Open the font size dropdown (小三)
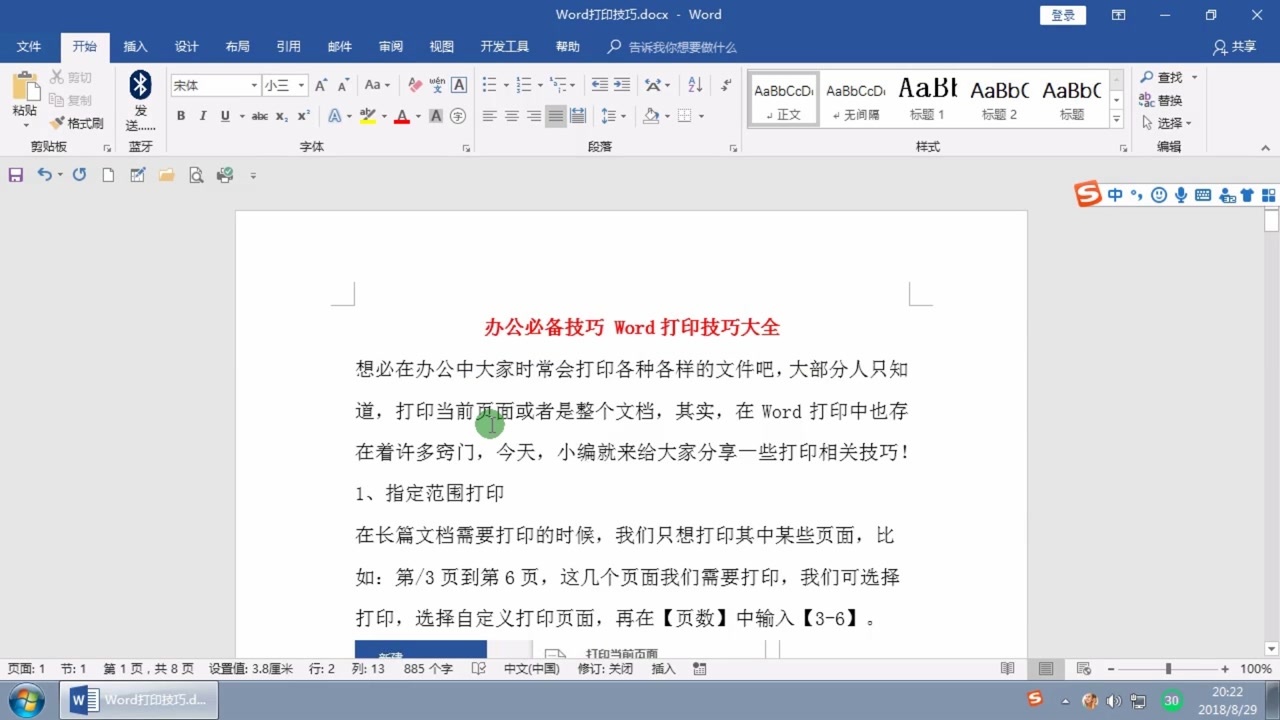The height and width of the screenshot is (720, 1280). (x=301, y=86)
